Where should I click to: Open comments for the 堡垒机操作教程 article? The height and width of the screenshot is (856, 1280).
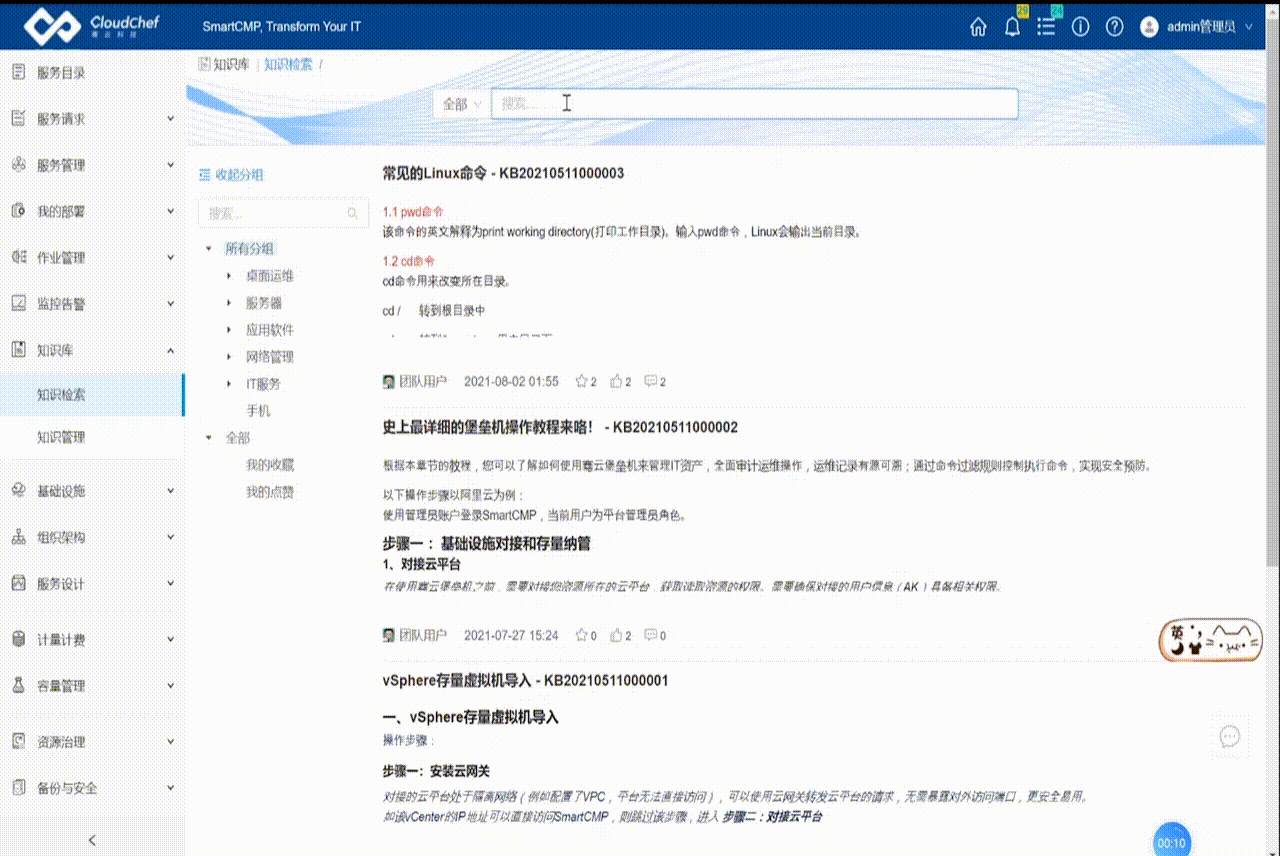pyautogui.click(x=650, y=635)
